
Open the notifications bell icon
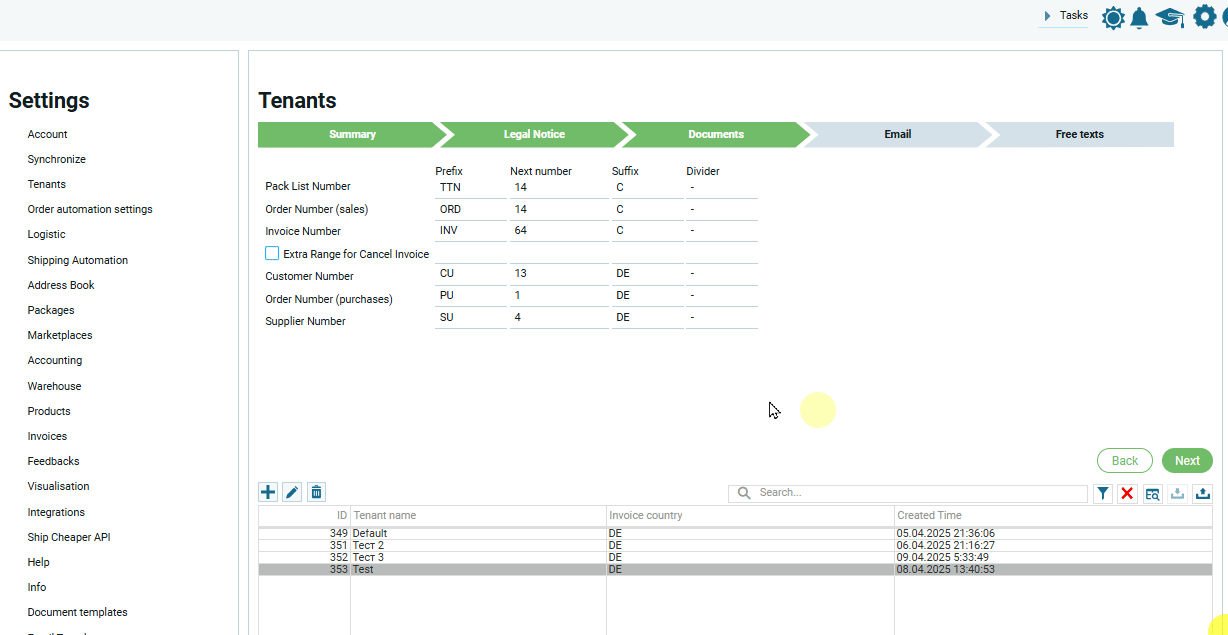point(1139,17)
